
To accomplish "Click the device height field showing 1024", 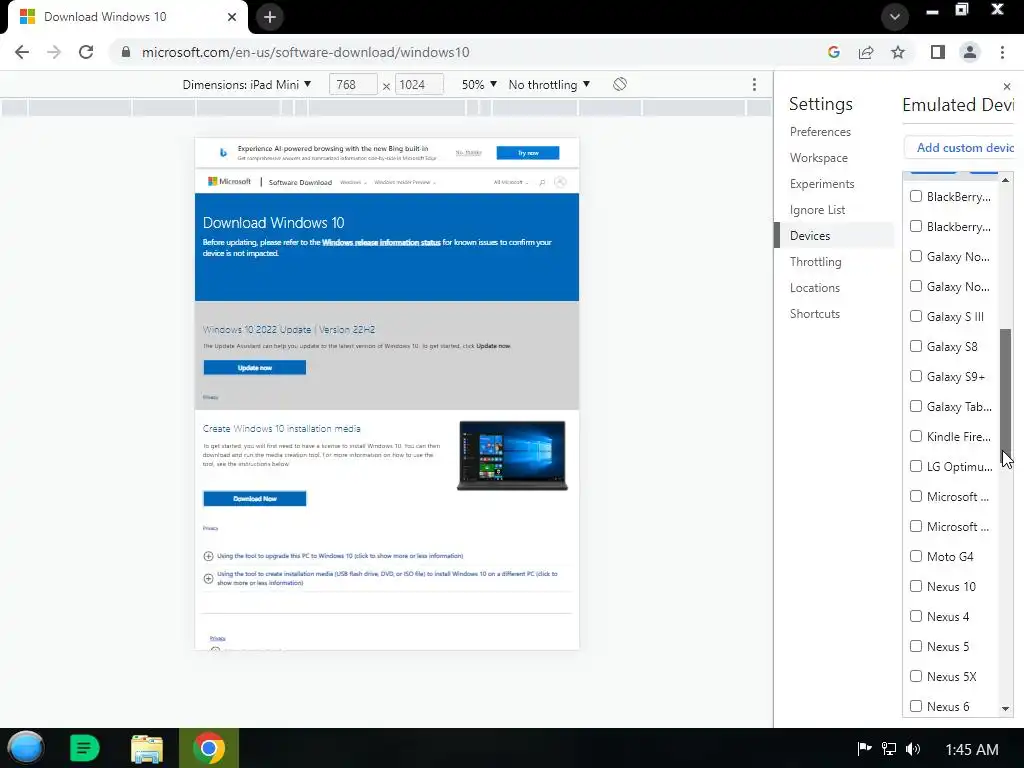I will [419, 84].
